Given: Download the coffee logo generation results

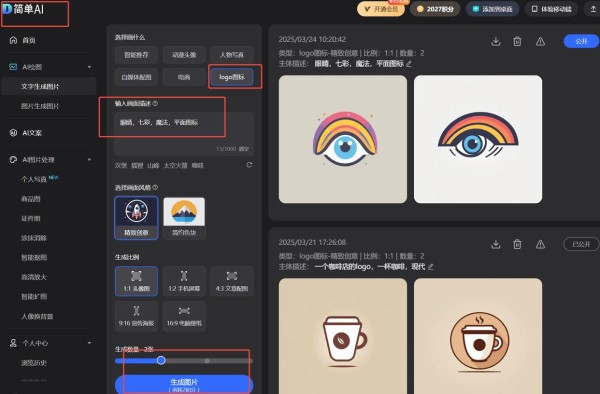Looking at the screenshot, I should [496, 244].
